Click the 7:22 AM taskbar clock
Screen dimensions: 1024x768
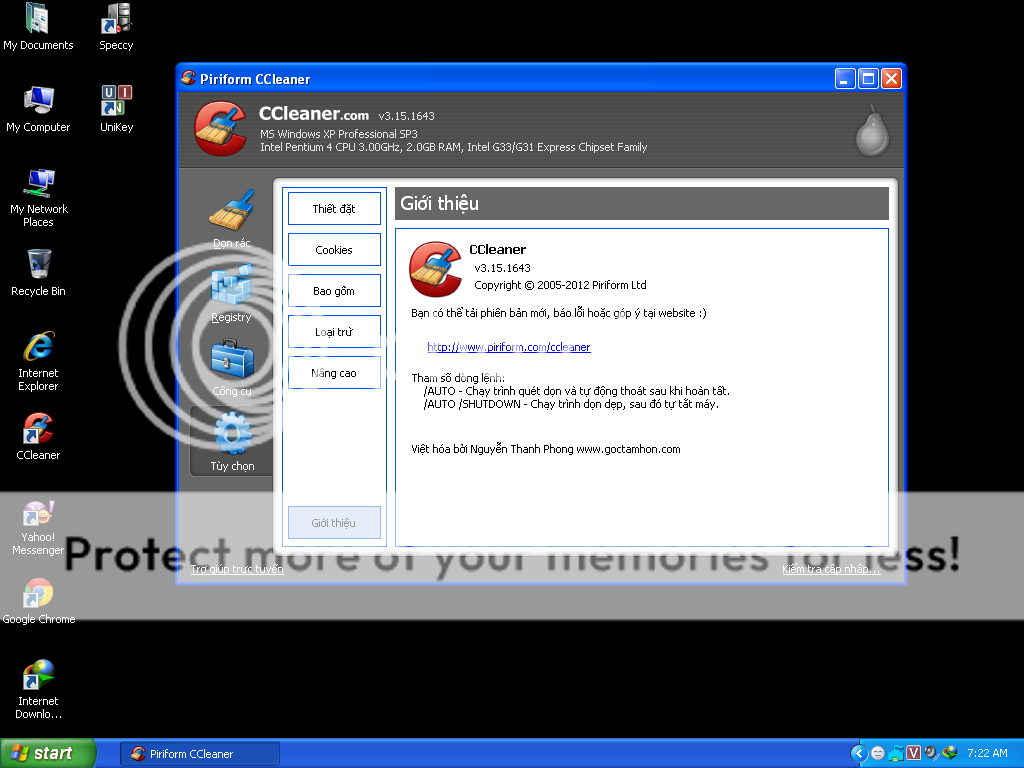pyautogui.click(x=987, y=753)
